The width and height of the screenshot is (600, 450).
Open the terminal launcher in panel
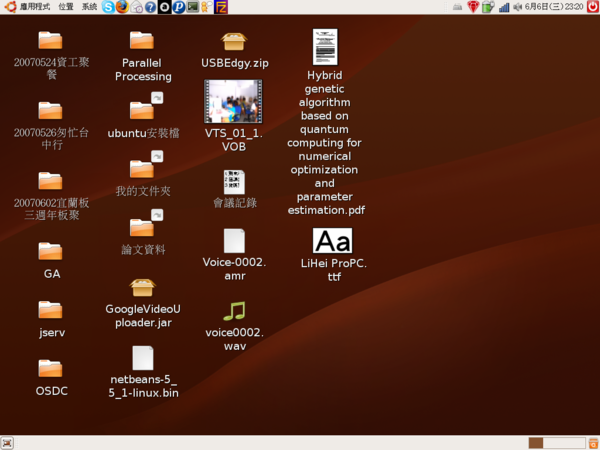point(193,7)
